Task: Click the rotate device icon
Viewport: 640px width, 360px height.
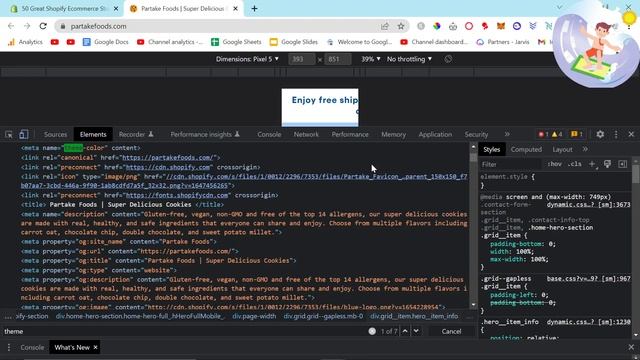Action: click(448, 59)
